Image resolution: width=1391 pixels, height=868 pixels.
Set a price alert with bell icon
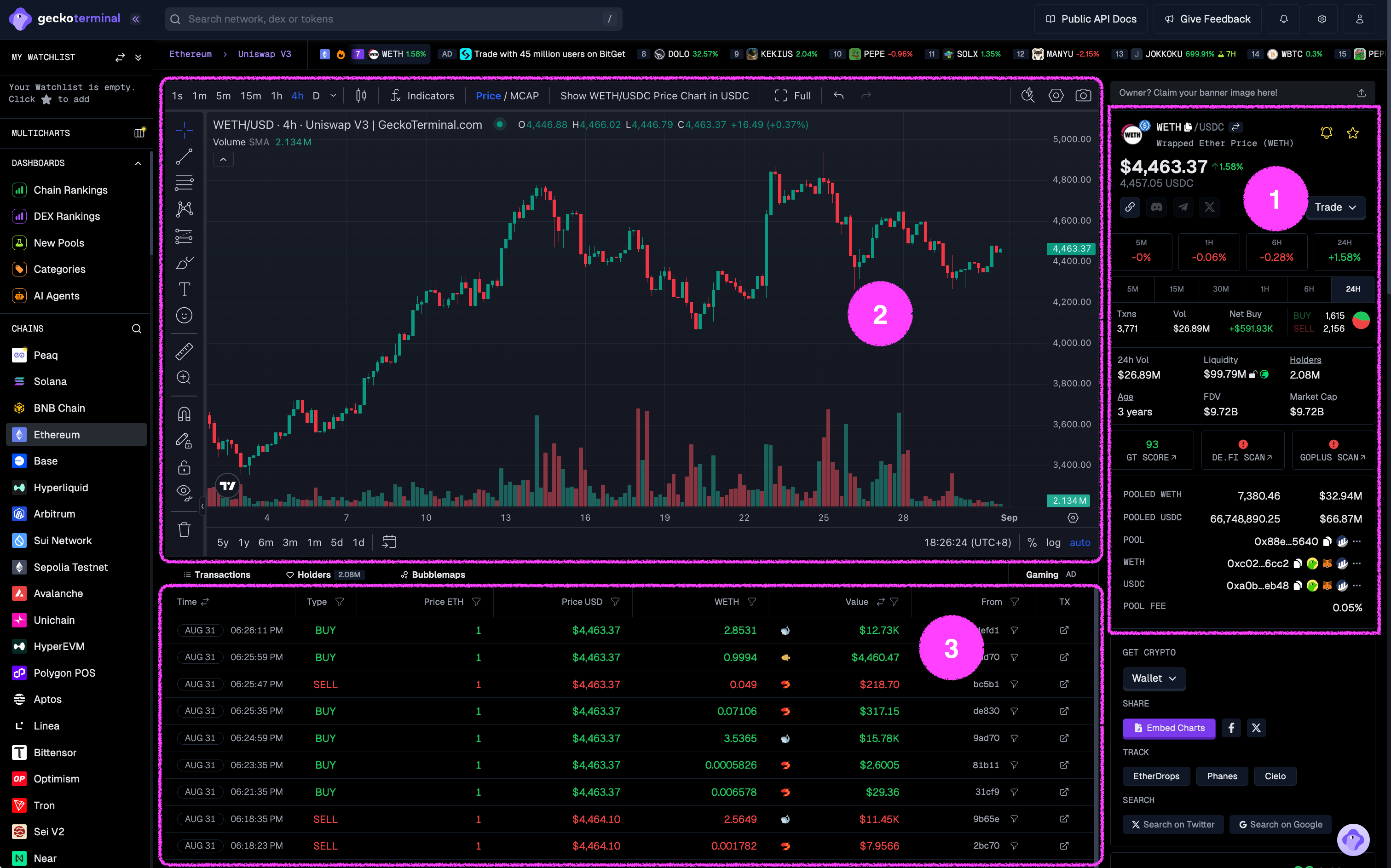click(1326, 133)
